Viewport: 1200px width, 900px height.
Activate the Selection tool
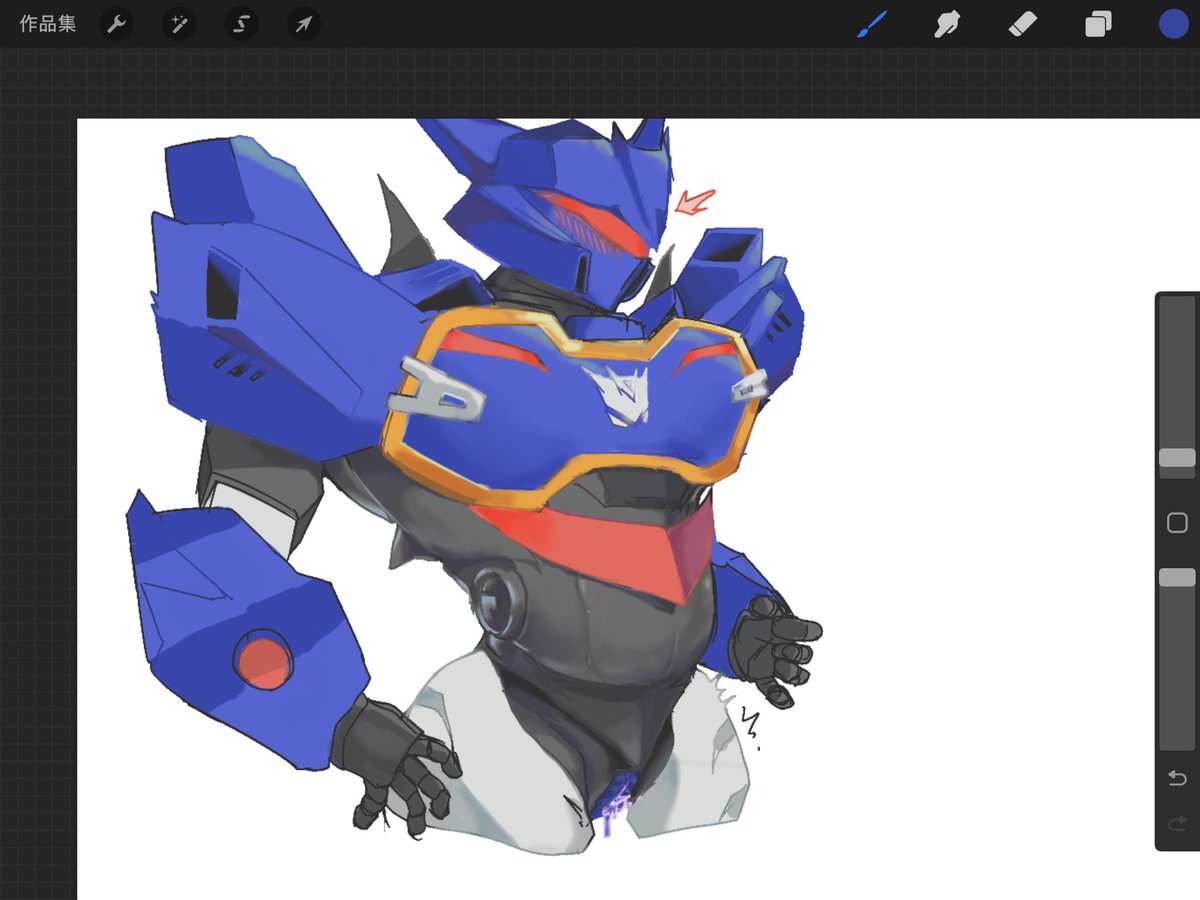pyautogui.click(x=242, y=24)
